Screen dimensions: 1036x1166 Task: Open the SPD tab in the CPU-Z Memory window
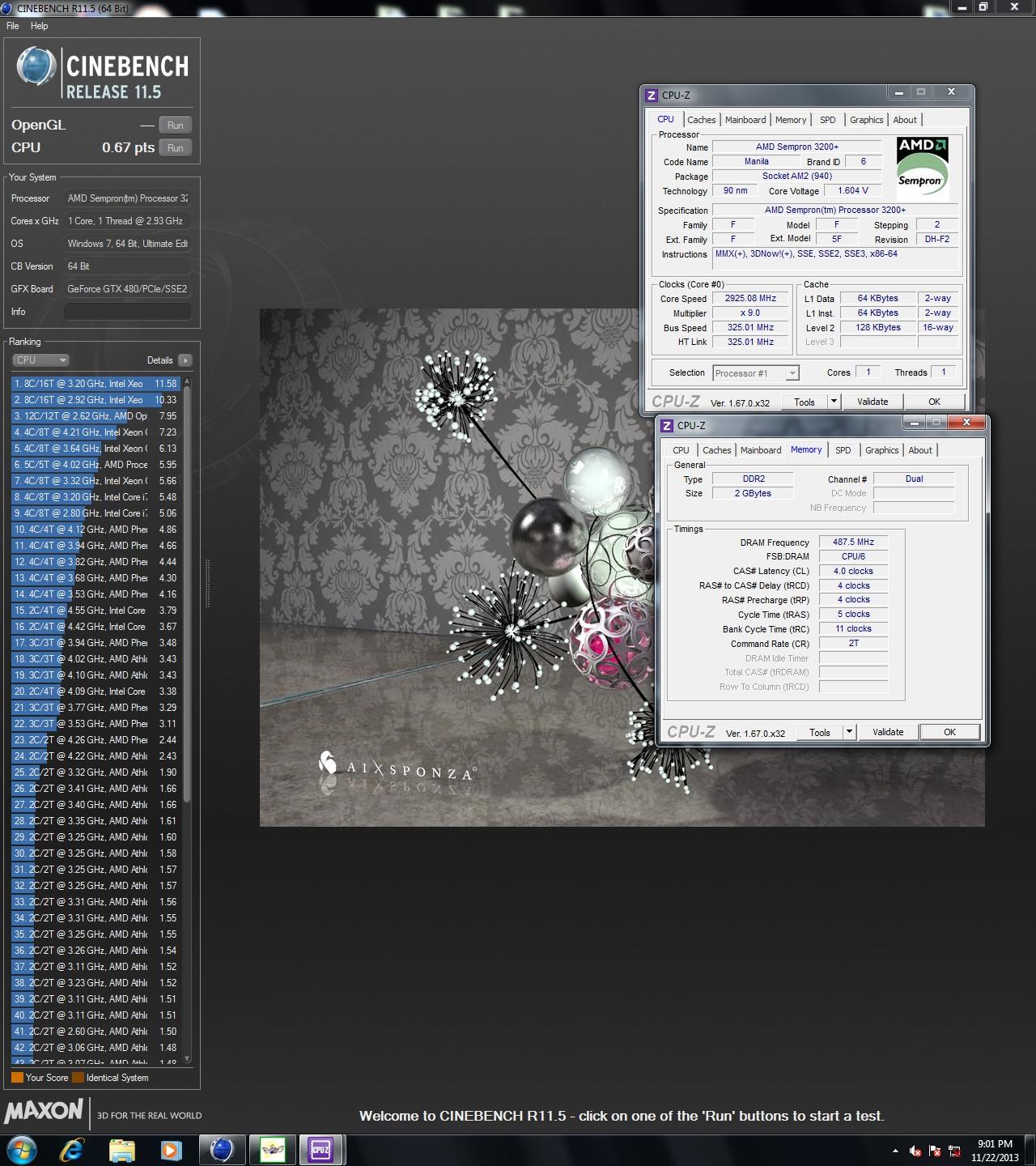(843, 450)
